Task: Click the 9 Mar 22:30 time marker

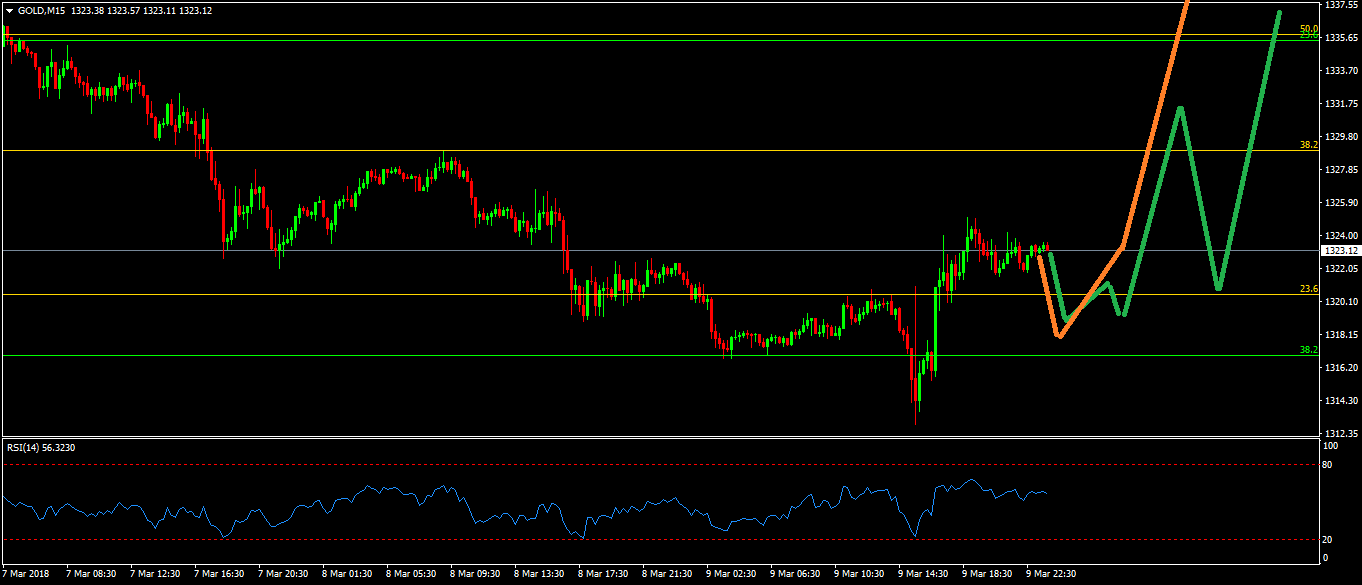Action: (1051, 574)
